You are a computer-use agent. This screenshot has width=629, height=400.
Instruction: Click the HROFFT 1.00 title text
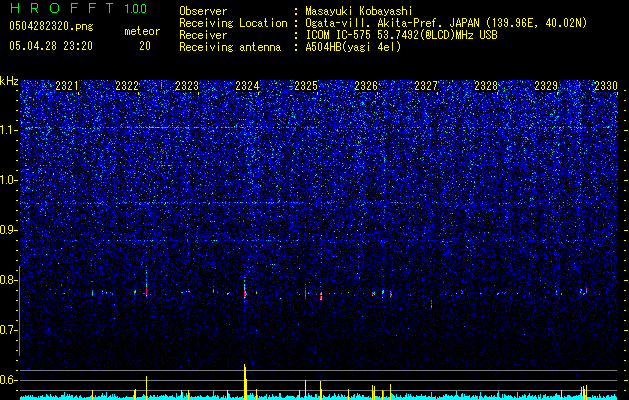[x=78, y=8]
